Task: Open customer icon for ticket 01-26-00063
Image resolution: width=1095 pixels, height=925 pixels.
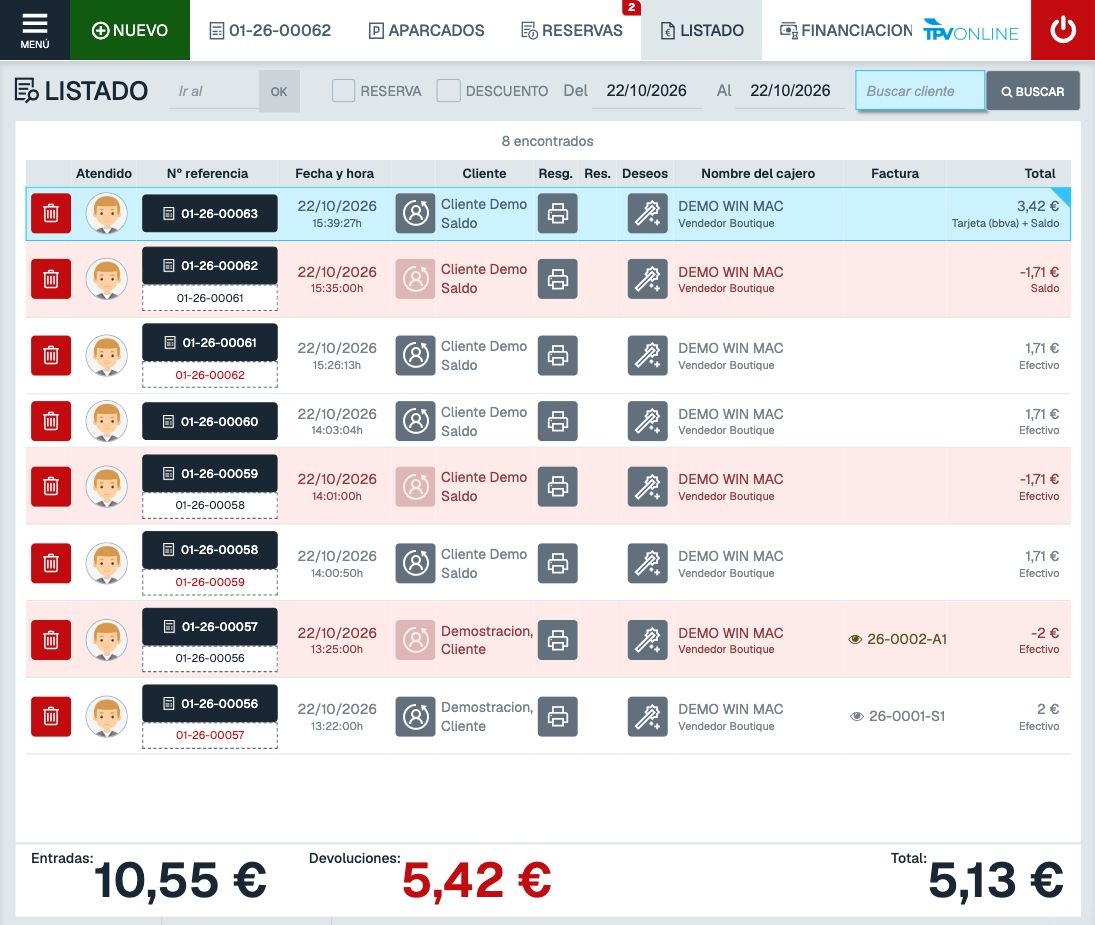Action: point(416,213)
